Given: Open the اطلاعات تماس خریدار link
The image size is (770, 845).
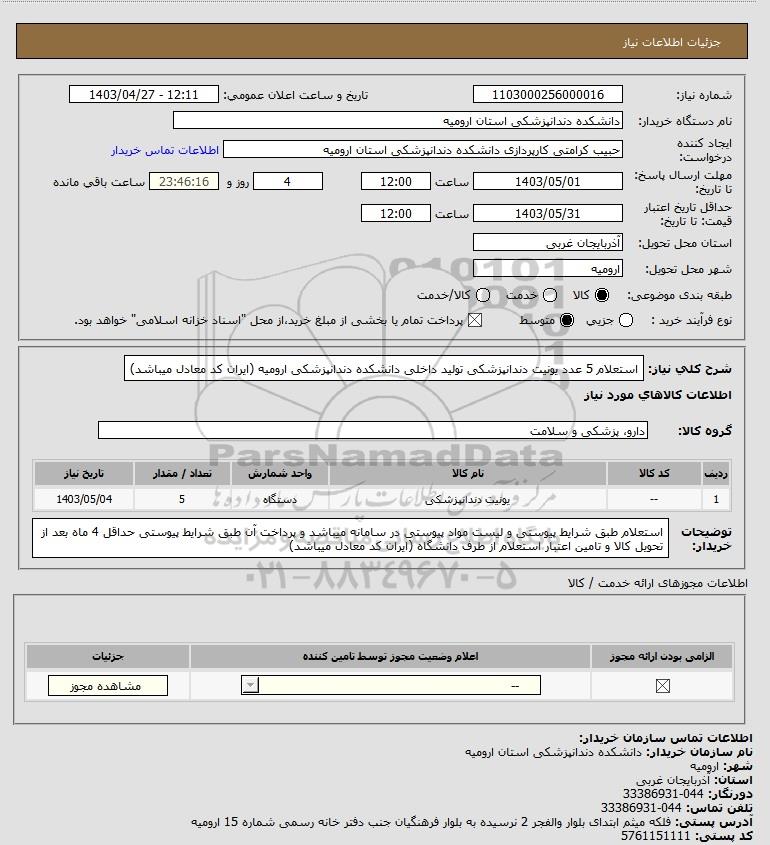Looking at the screenshot, I should [x=165, y=150].
